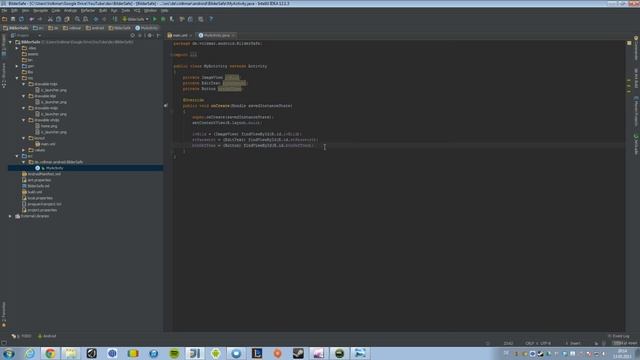Click the Redo toolbar arrow
This screenshot has width=640, height=360.
coord(40,19)
